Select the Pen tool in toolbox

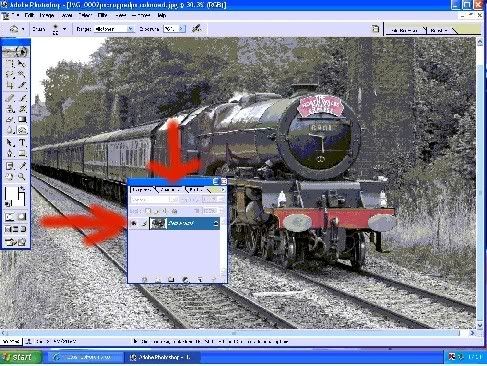pyautogui.click(x=10, y=153)
